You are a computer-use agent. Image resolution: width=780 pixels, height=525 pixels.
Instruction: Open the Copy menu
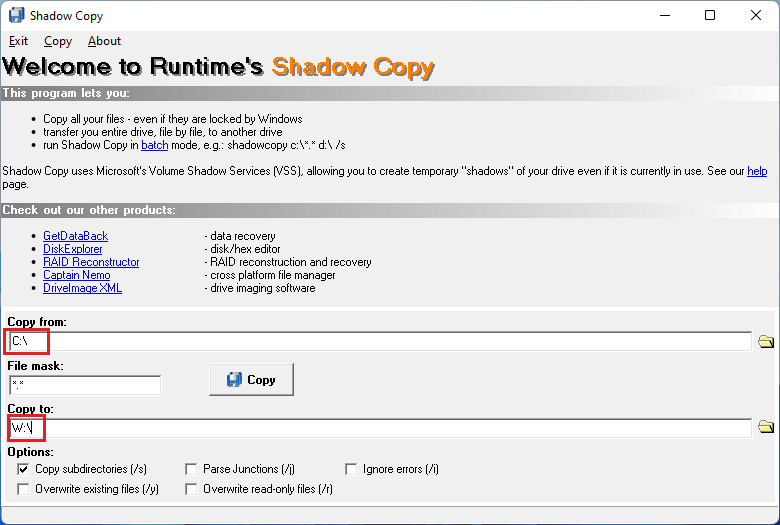coord(58,41)
